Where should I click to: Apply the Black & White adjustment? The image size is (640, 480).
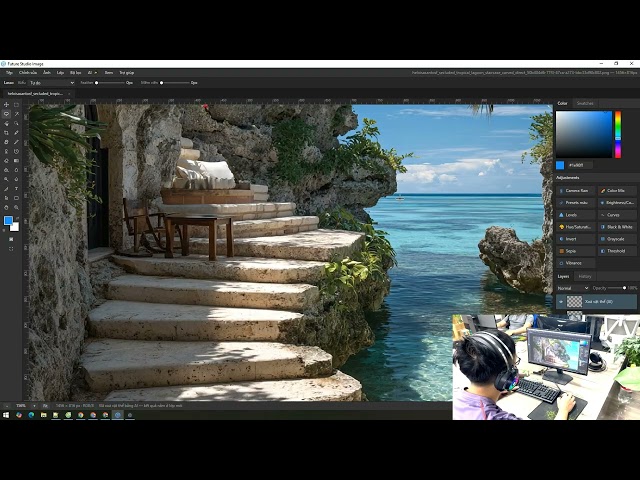pyautogui.click(x=617, y=227)
